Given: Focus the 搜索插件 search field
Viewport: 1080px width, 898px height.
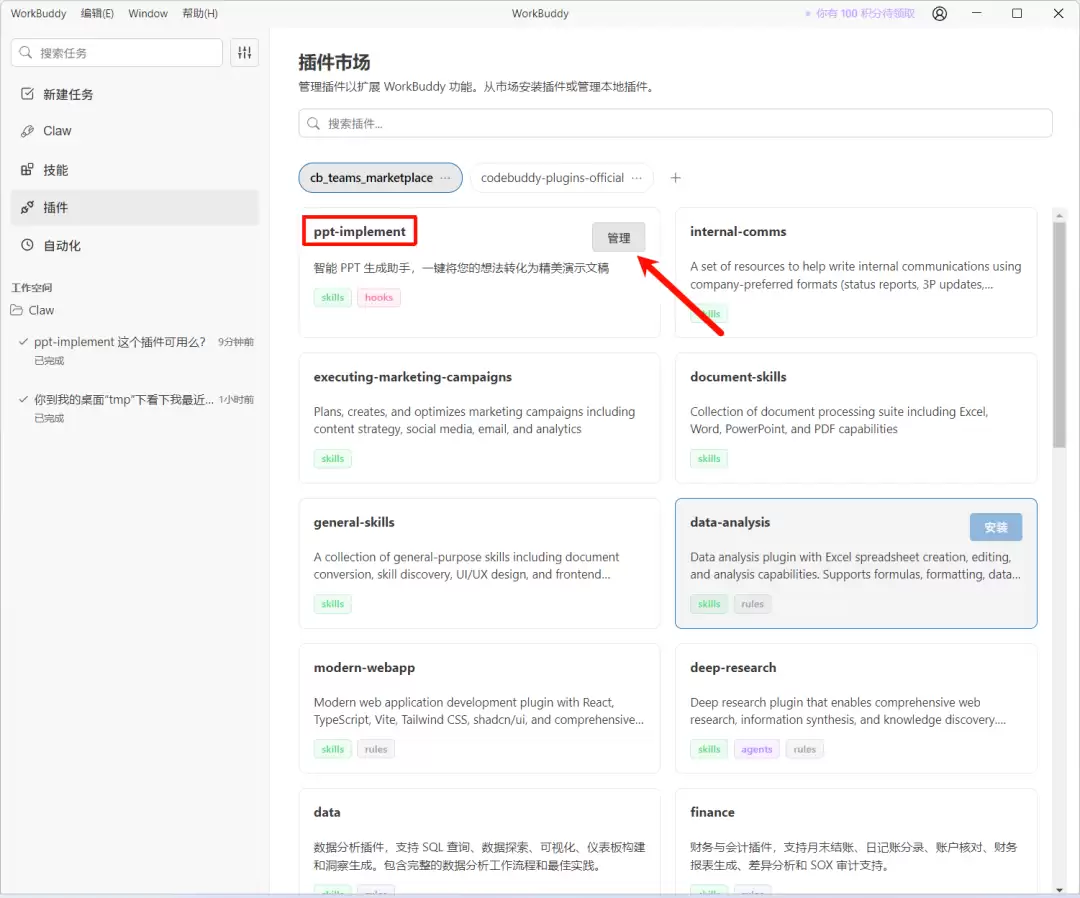Looking at the screenshot, I should 675,124.
